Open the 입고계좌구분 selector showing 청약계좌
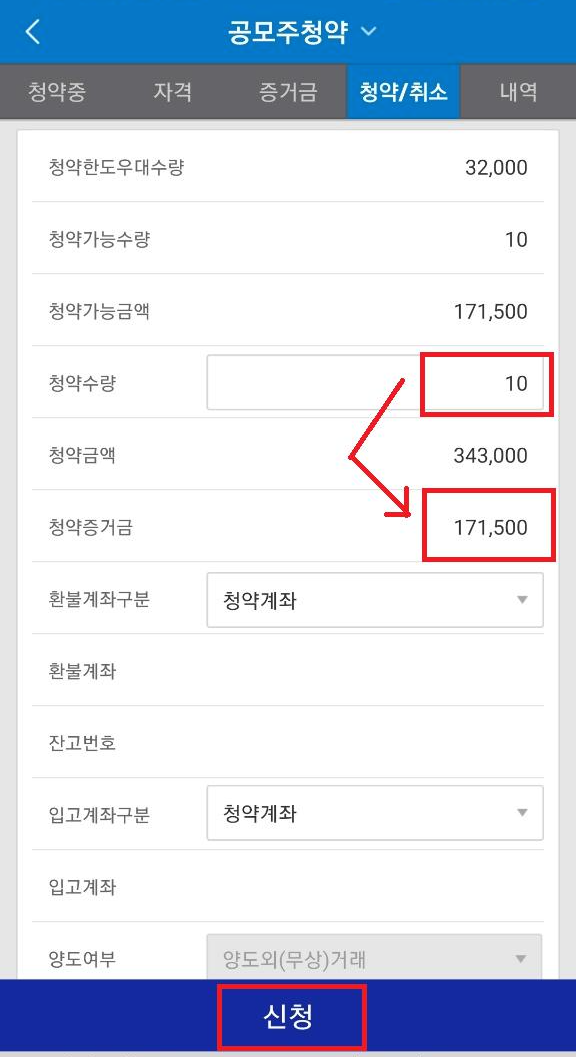 coord(374,813)
